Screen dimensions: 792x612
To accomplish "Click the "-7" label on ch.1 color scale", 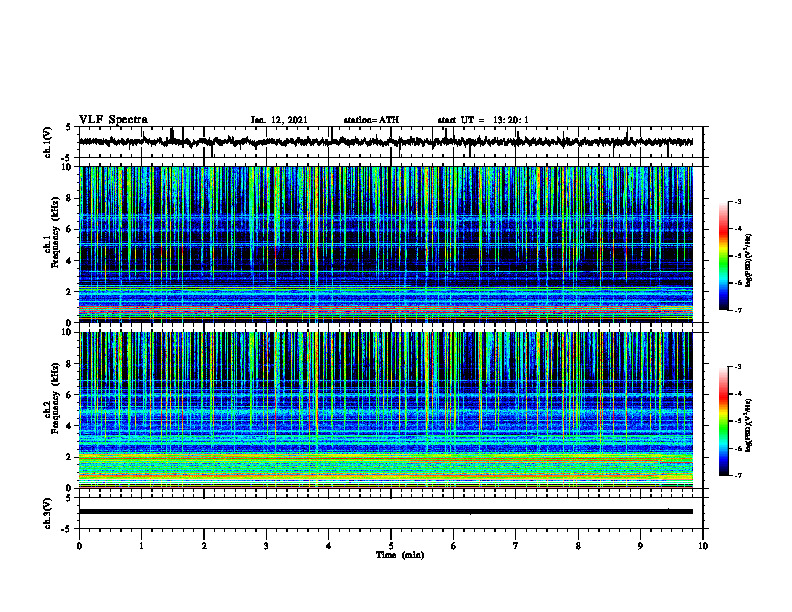I will tap(737, 310).
